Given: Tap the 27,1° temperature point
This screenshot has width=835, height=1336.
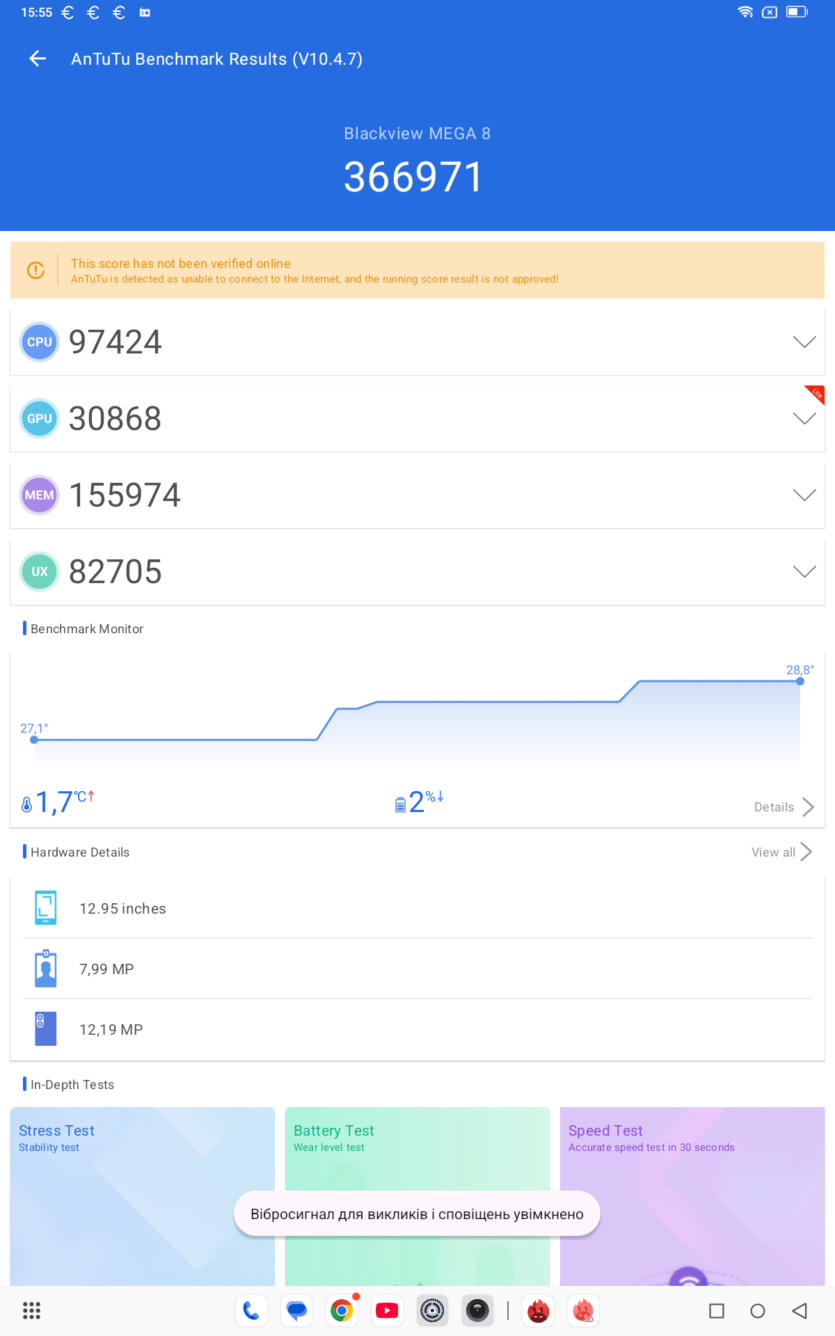Looking at the screenshot, I should (34, 740).
